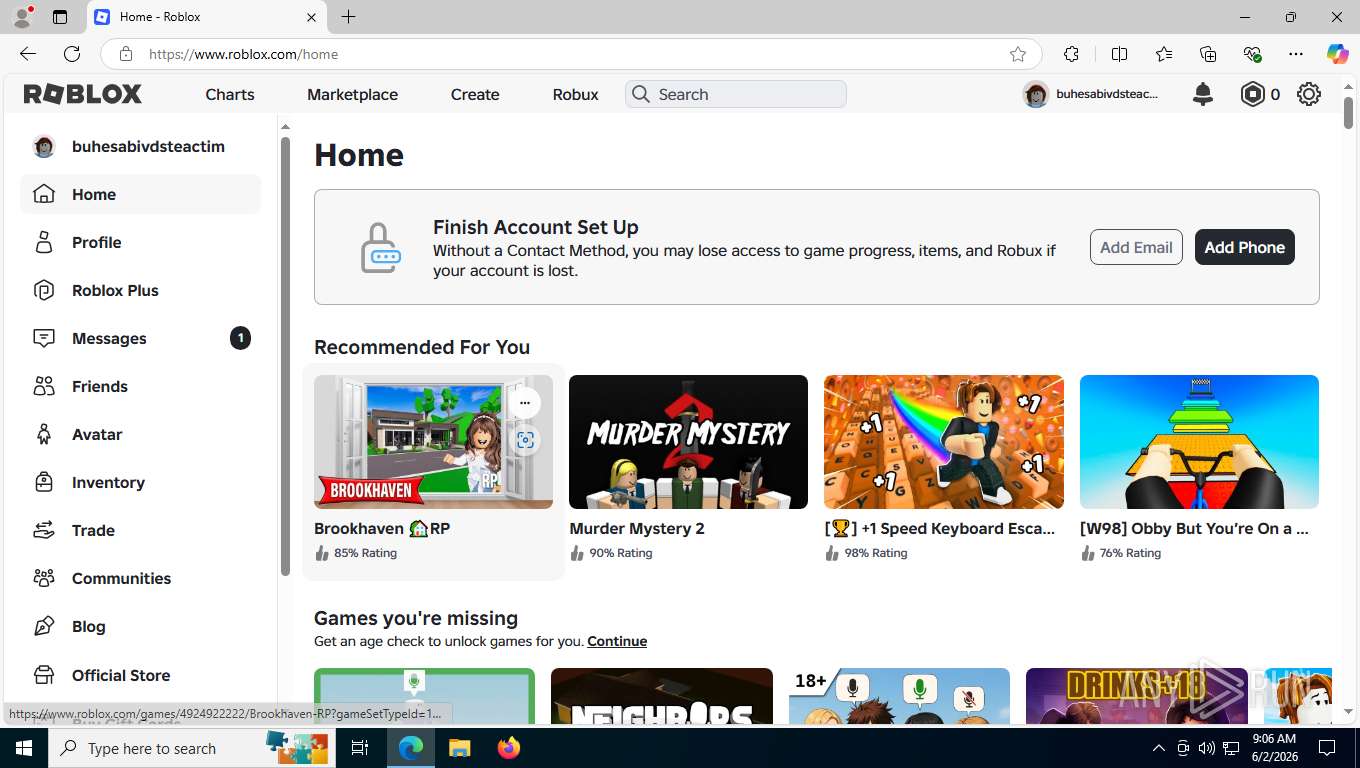Open the Robux balance icon
This screenshot has width=1360, height=768.
pos(1253,94)
